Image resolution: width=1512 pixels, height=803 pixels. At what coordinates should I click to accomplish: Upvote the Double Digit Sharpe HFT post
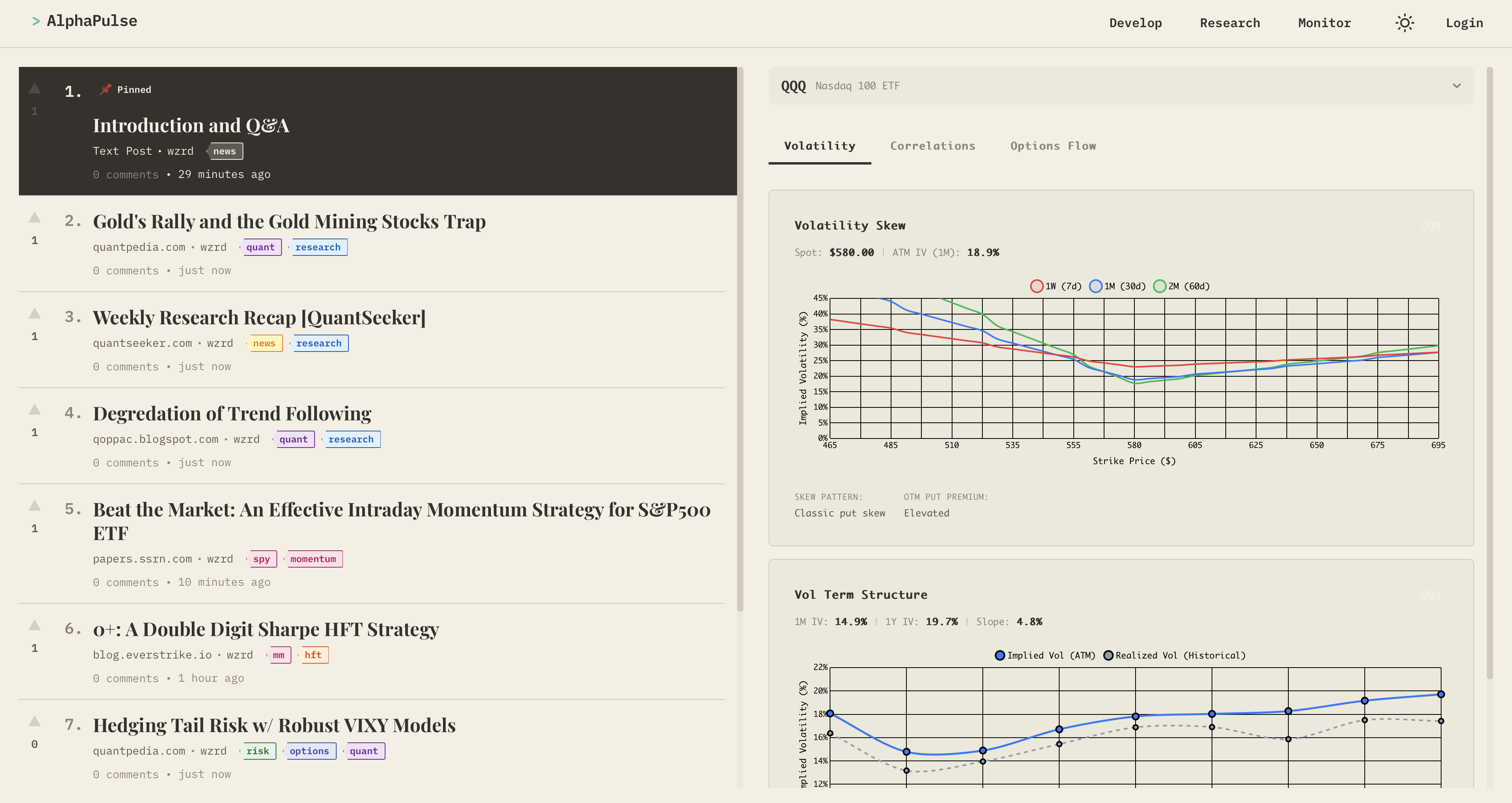coord(35,625)
